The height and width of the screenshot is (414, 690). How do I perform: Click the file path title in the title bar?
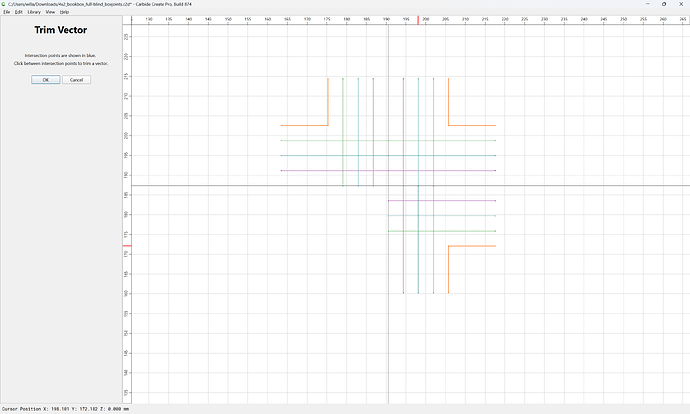click(x=100, y=4)
